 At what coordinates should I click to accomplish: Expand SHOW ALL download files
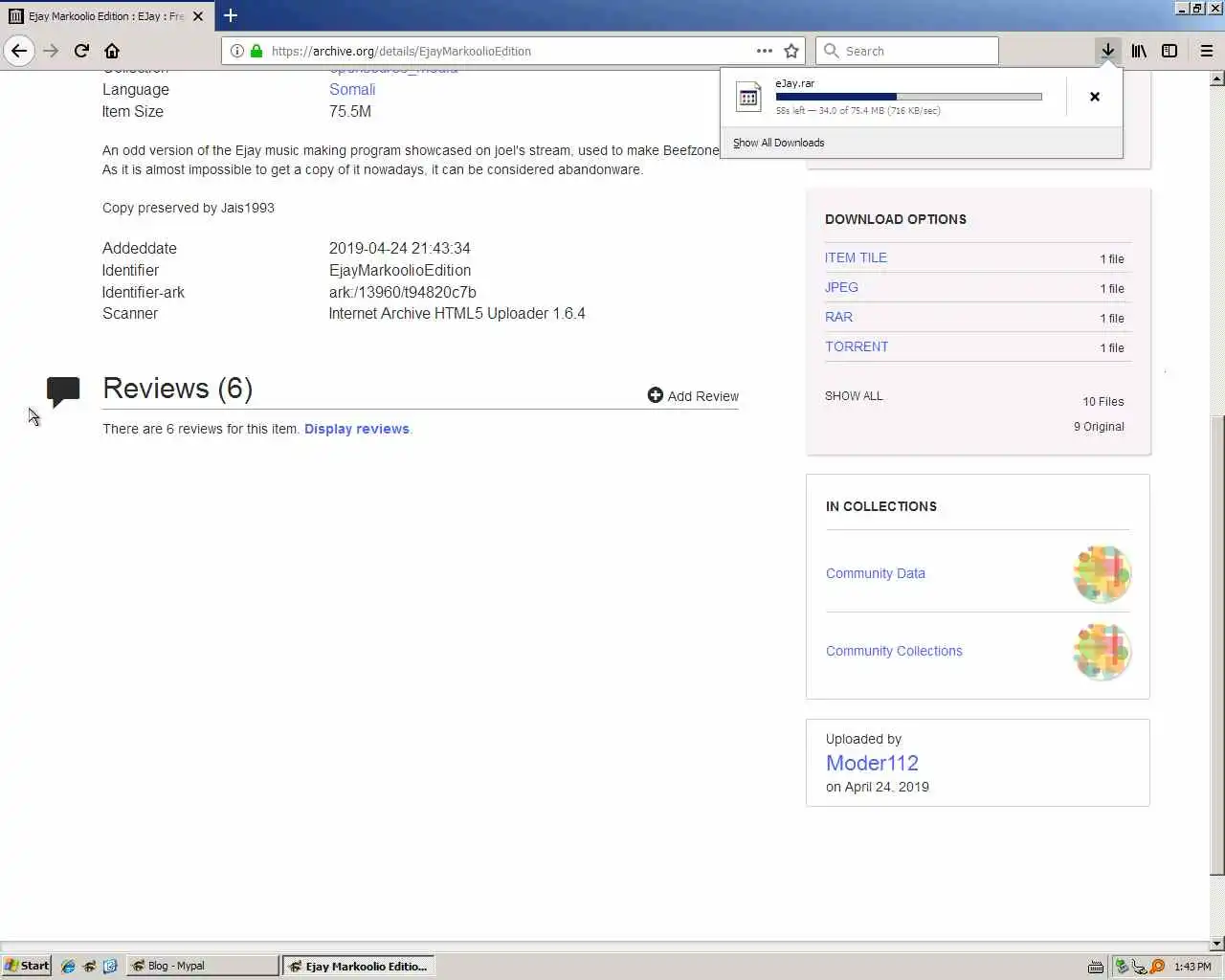[854, 396]
